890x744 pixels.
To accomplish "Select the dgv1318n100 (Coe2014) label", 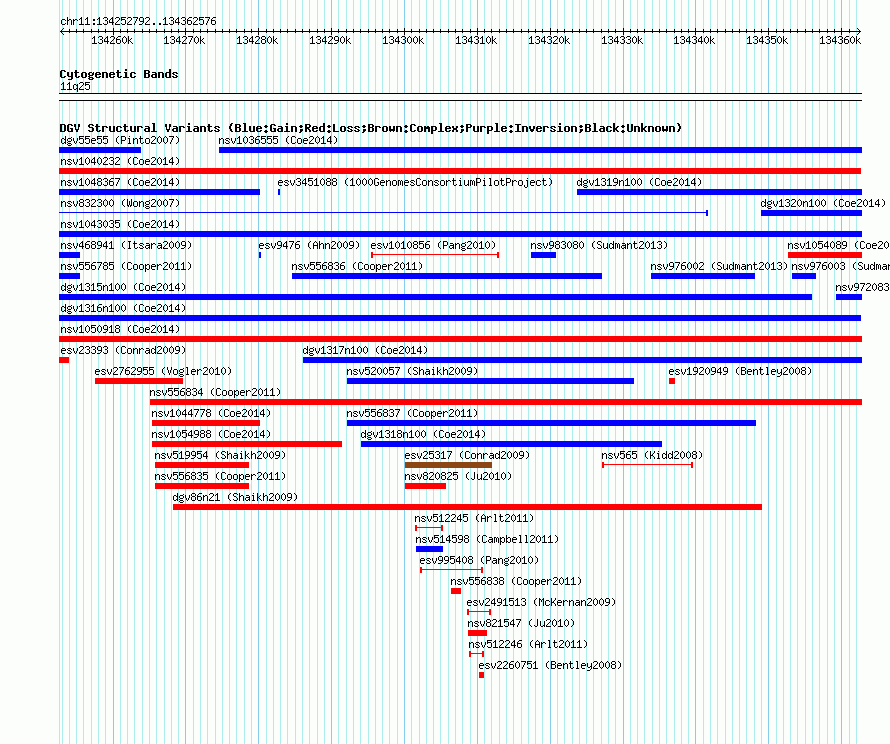I will [x=423, y=434].
